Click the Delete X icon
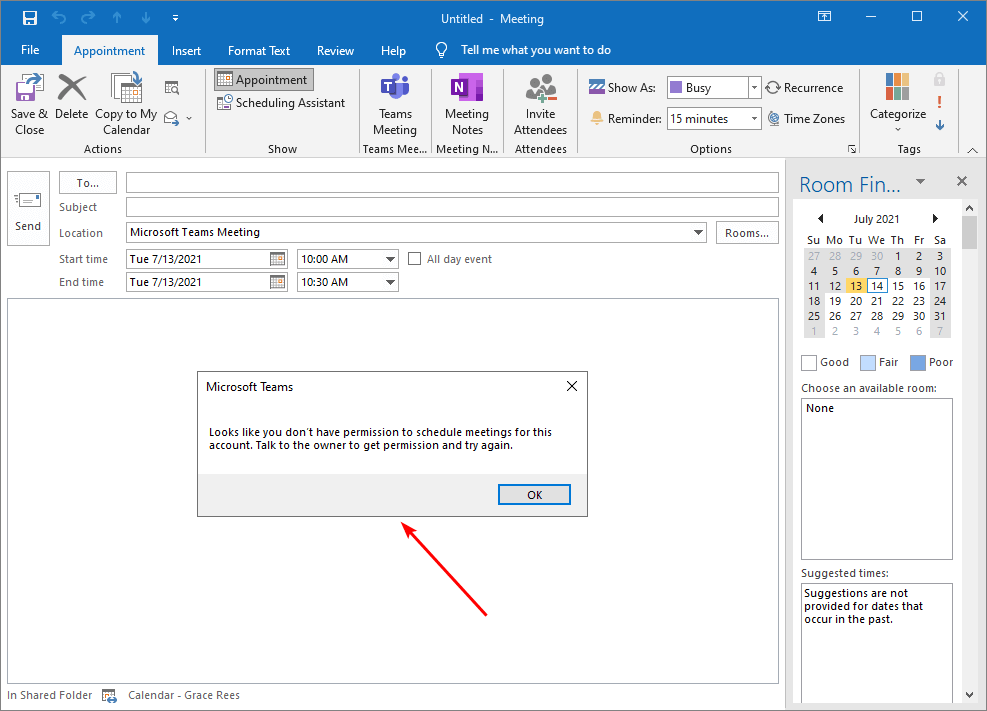Screen dimensions: 987x711 coord(72,87)
